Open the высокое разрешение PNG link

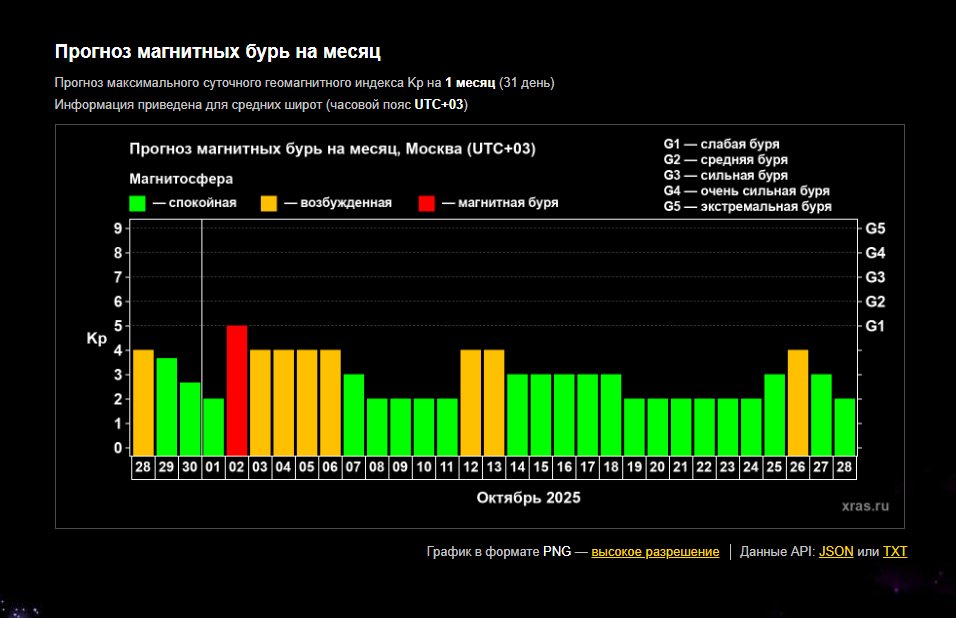(655, 552)
